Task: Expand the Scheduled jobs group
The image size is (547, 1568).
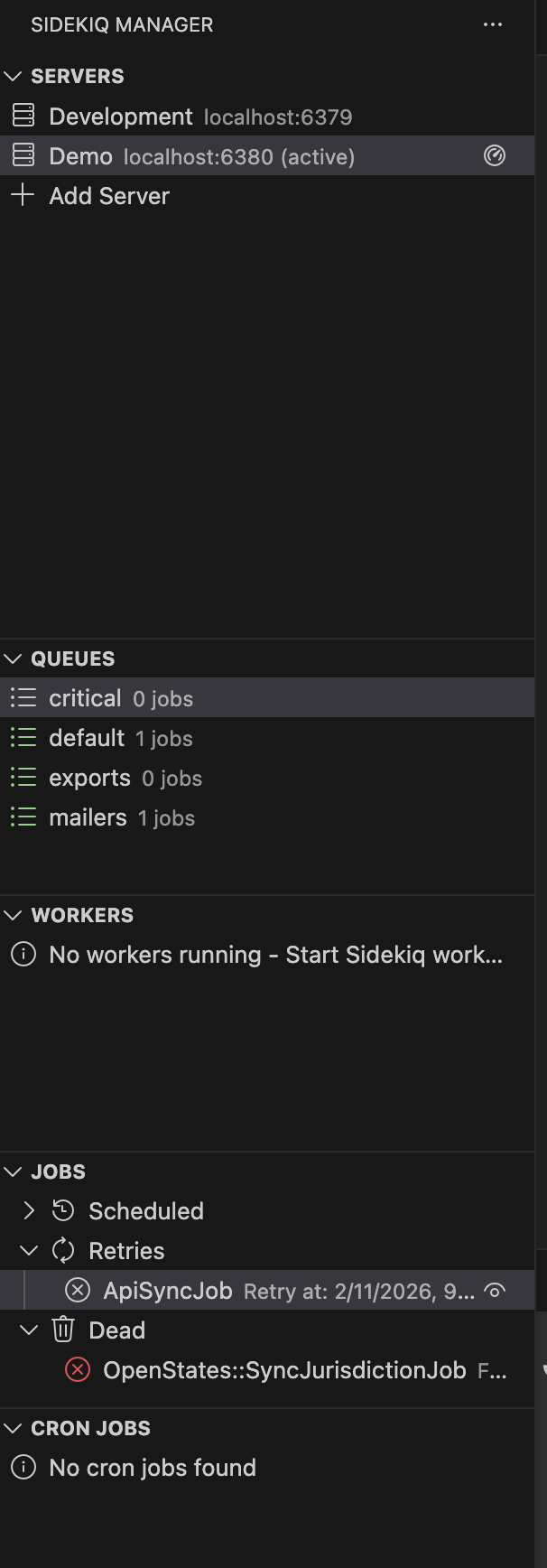Action: click(x=28, y=1210)
